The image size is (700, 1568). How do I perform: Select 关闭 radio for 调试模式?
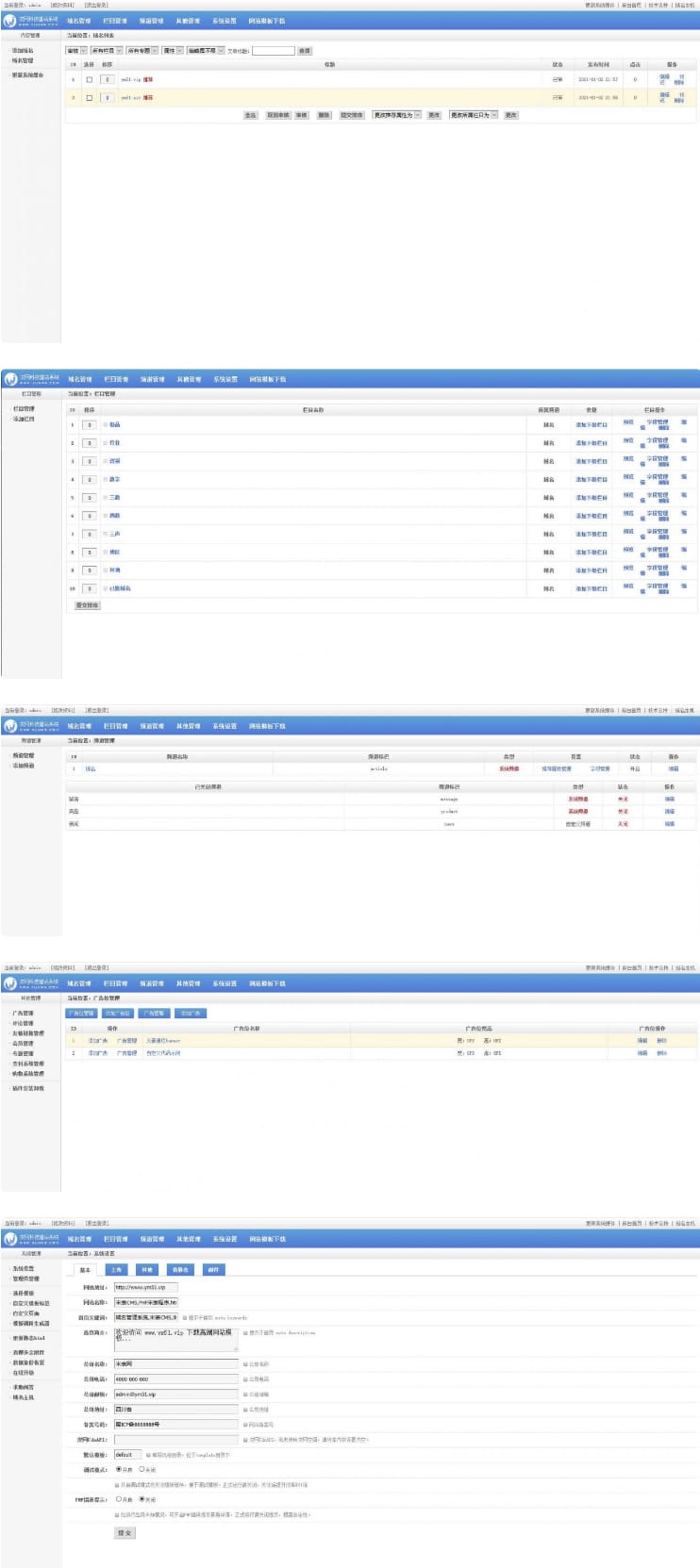point(142,1469)
